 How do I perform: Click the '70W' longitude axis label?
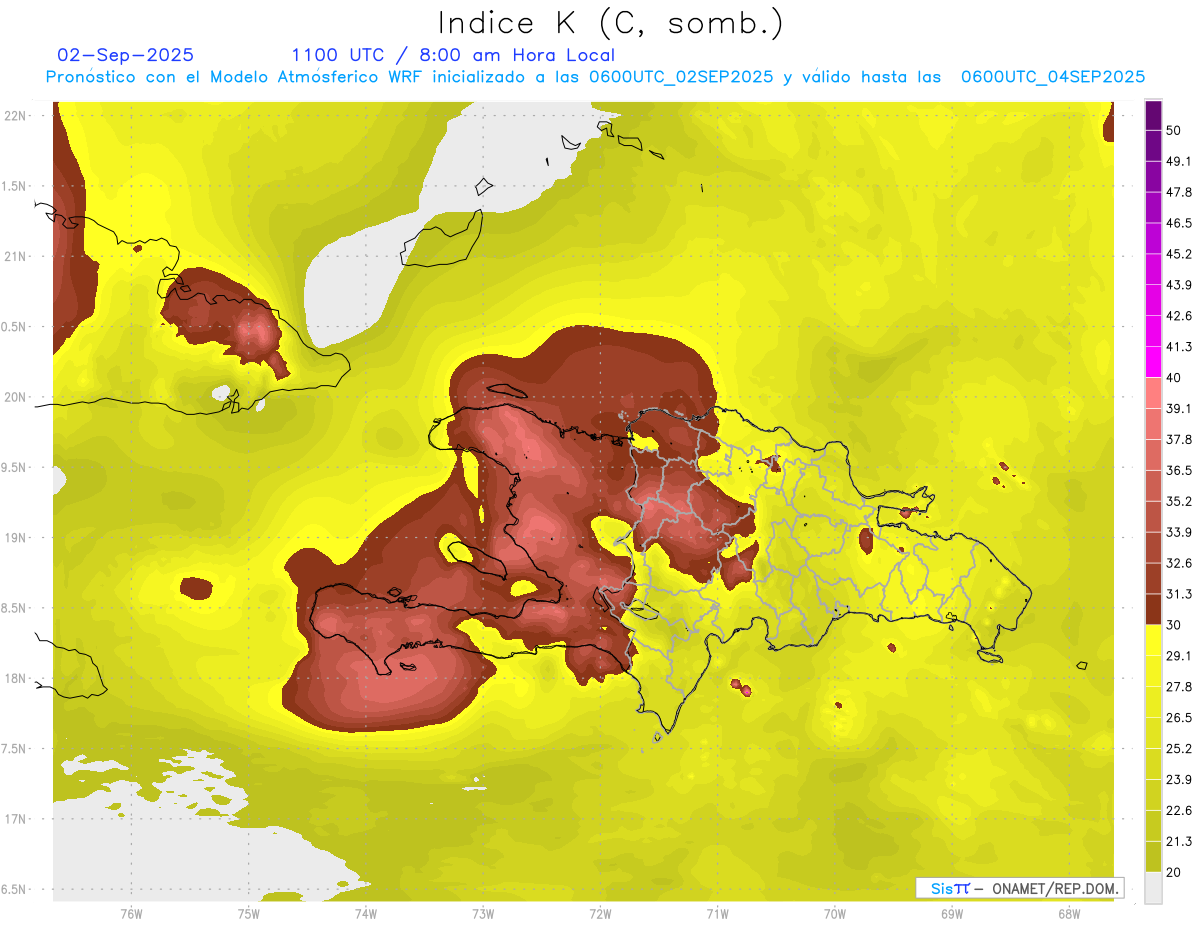point(835,914)
